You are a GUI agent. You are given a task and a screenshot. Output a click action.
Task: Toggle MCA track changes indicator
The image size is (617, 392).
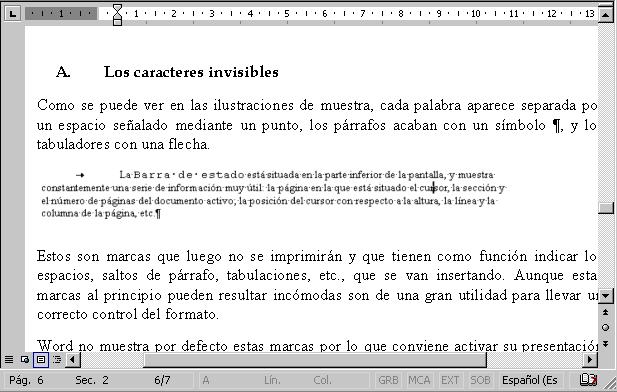tap(419, 380)
